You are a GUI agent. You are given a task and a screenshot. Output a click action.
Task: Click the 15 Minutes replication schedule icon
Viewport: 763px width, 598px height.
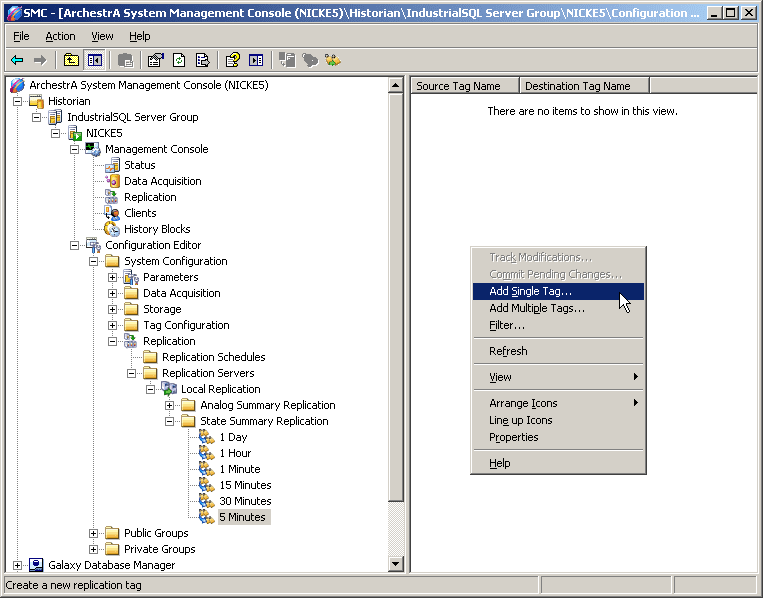pos(207,486)
